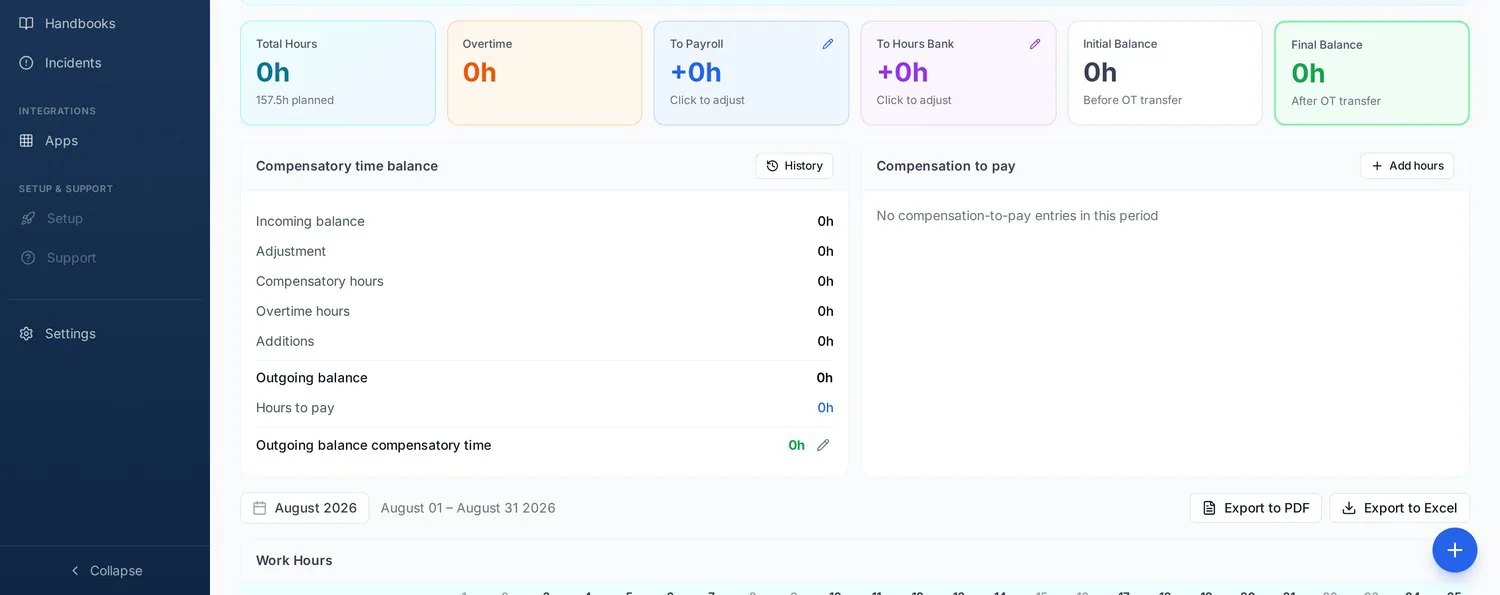Click the Total Hours summary card
Screen dimensions: 1500x595
pyautogui.click(x=338, y=73)
